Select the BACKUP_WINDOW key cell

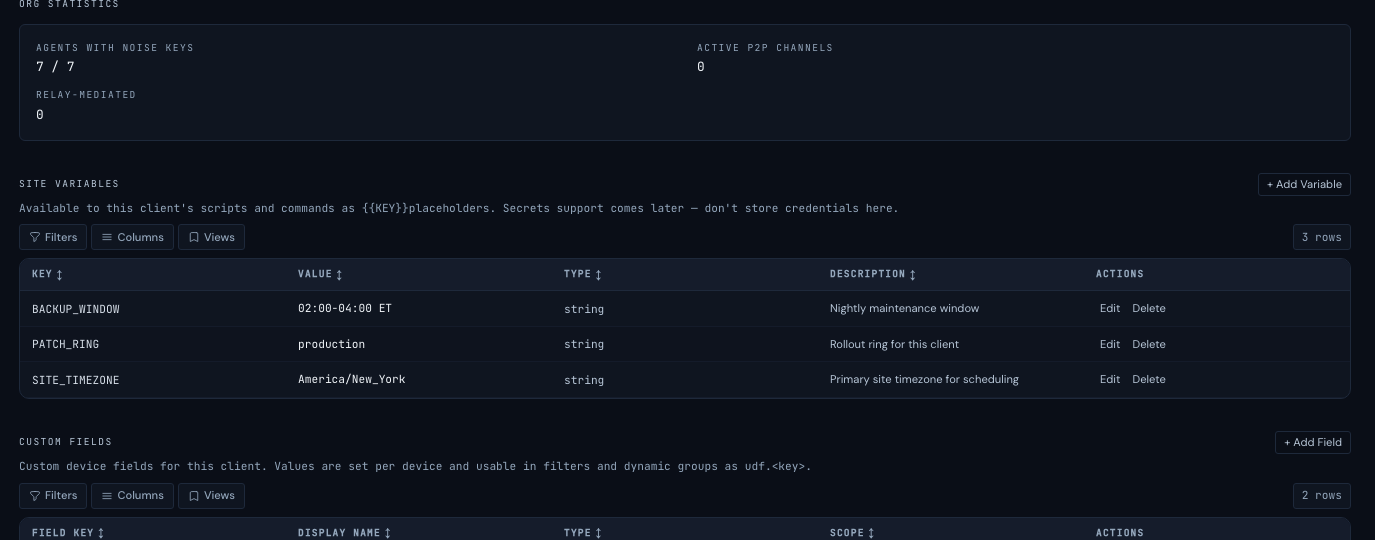point(76,309)
